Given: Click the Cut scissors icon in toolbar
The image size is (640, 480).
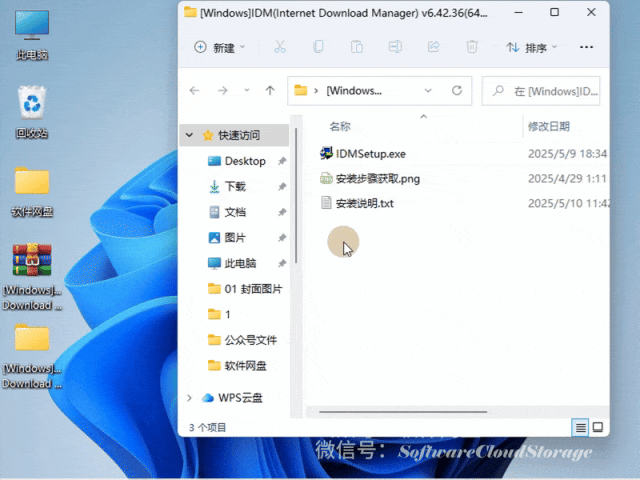Looking at the screenshot, I should click(x=280, y=47).
